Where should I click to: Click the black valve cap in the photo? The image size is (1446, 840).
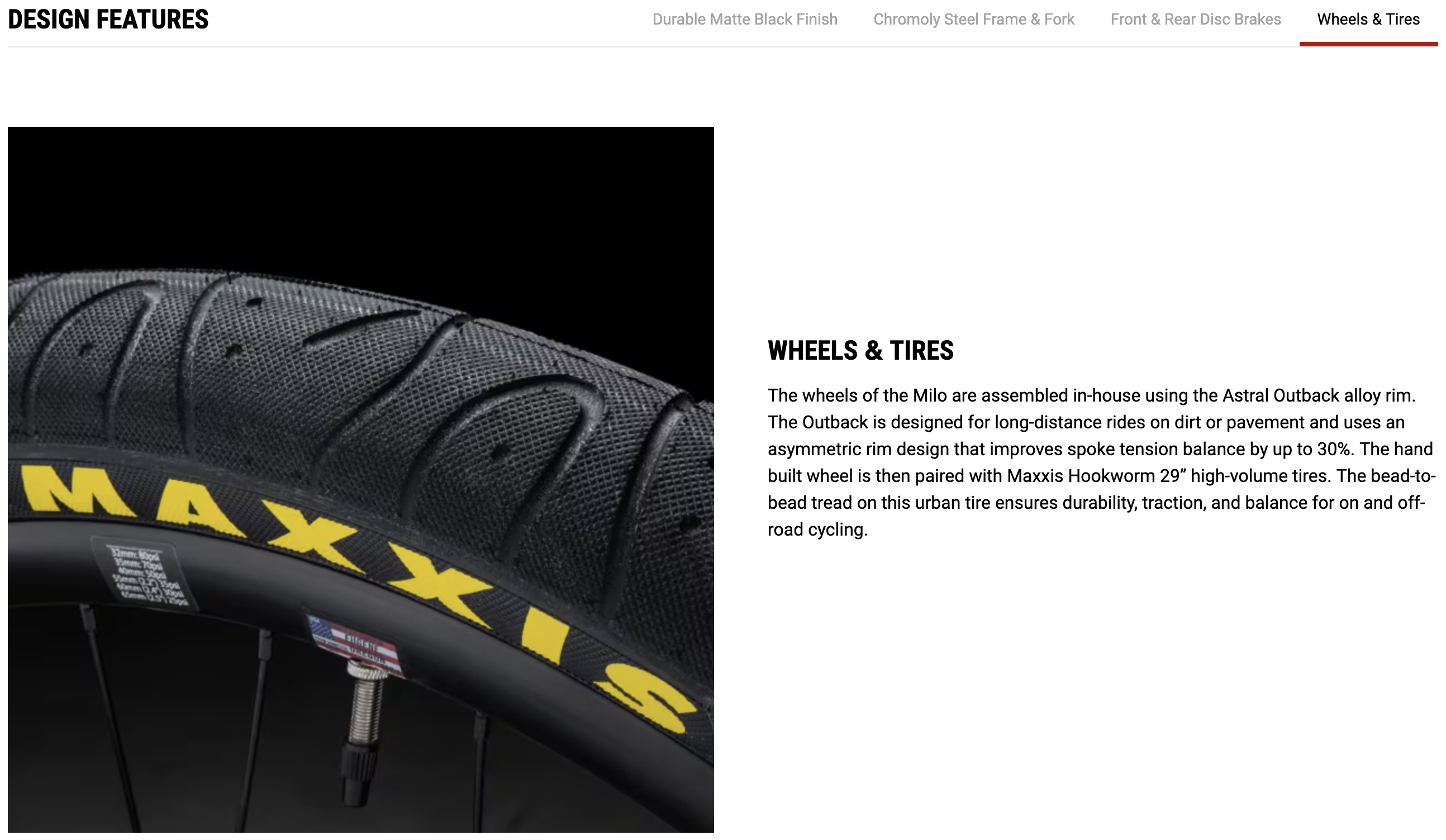(x=360, y=775)
